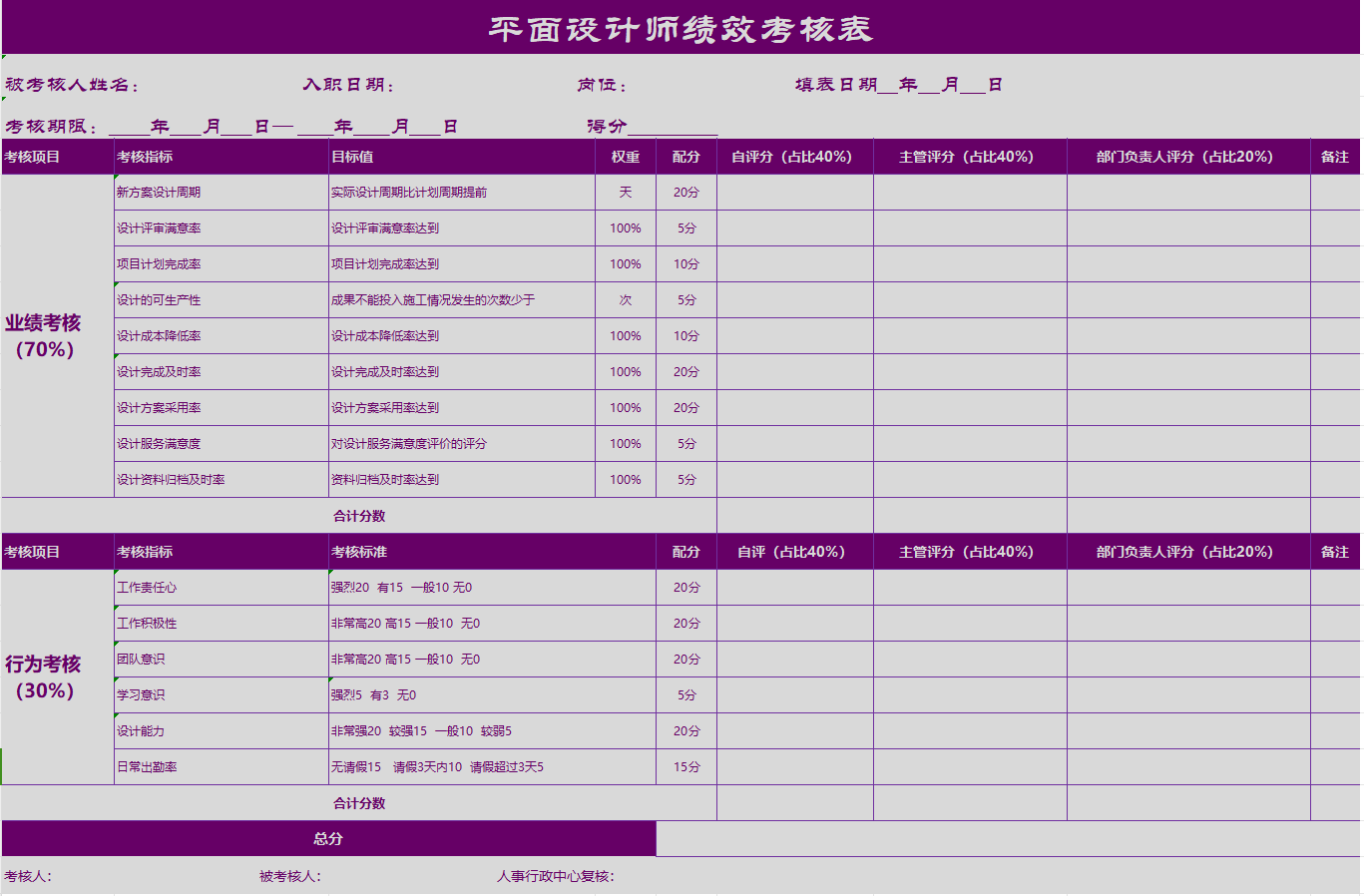This screenshot has width=1364, height=896.
Task: Click the 考核人 signature label
Action: 28,877
